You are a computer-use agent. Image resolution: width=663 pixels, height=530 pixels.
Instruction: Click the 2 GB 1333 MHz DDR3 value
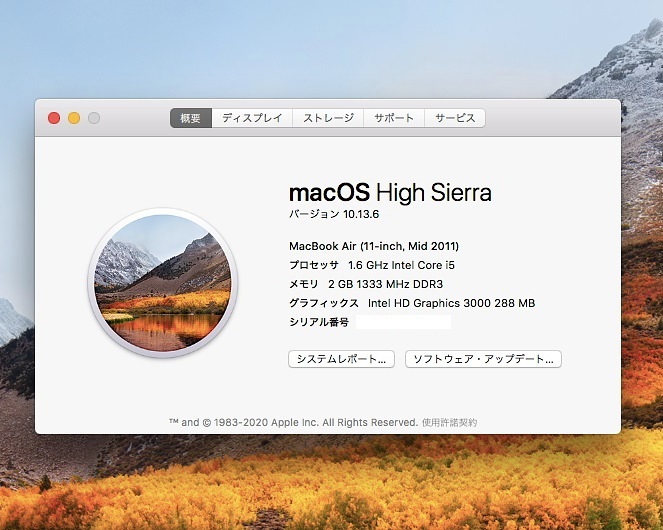(386, 284)
